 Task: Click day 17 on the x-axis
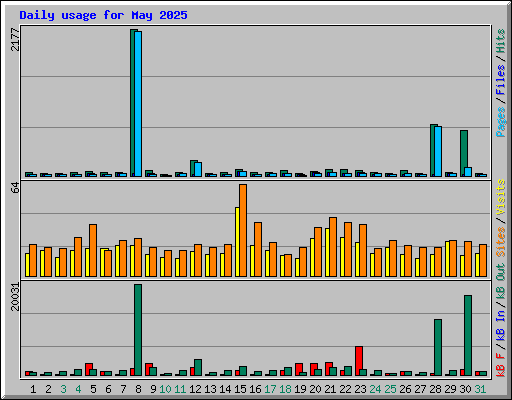click(x=270, y=389)
